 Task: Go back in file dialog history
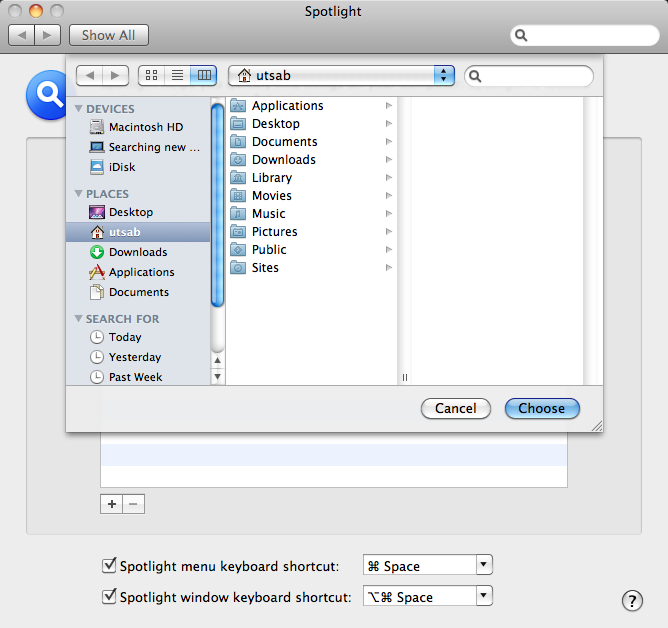89,76
